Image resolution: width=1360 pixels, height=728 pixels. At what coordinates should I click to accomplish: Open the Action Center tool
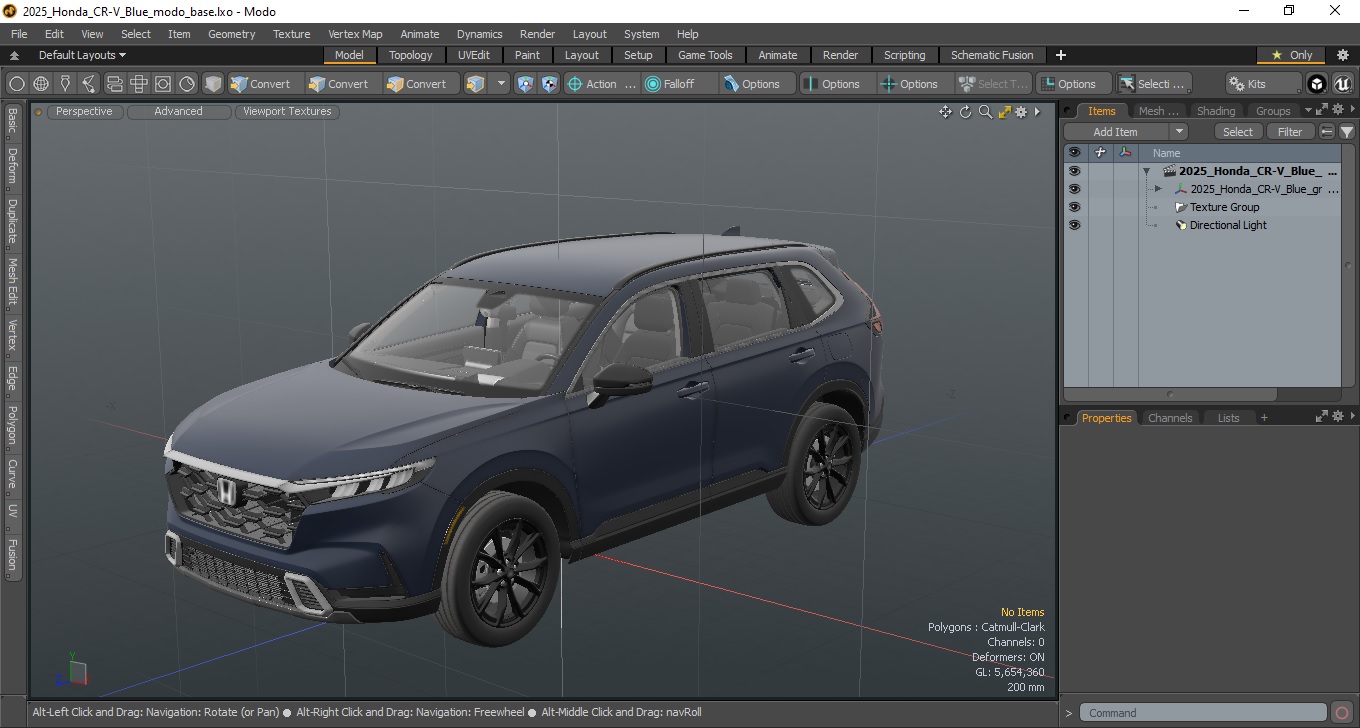602,84
